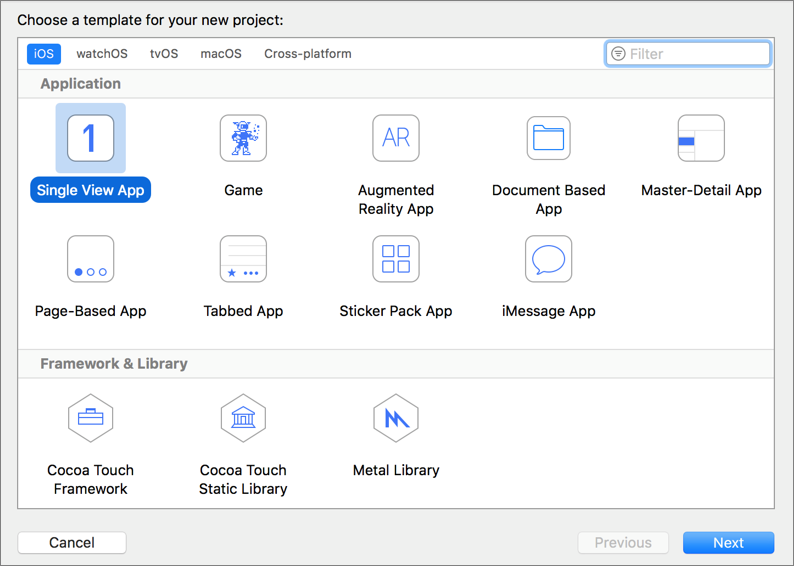794x566 pixels.
Task: Select the Single View App template icon
Action: click(90, 138)
